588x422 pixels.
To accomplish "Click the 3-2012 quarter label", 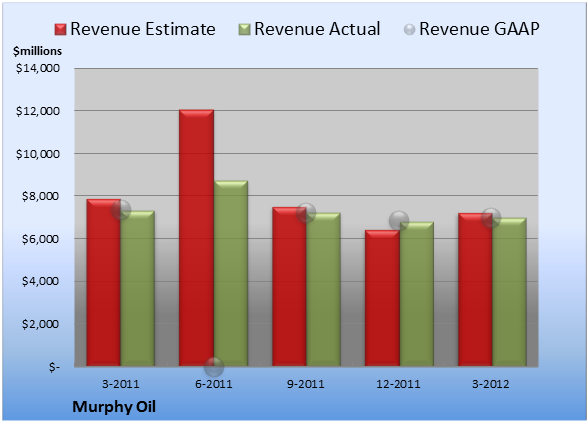I will (x=491, y=384).
